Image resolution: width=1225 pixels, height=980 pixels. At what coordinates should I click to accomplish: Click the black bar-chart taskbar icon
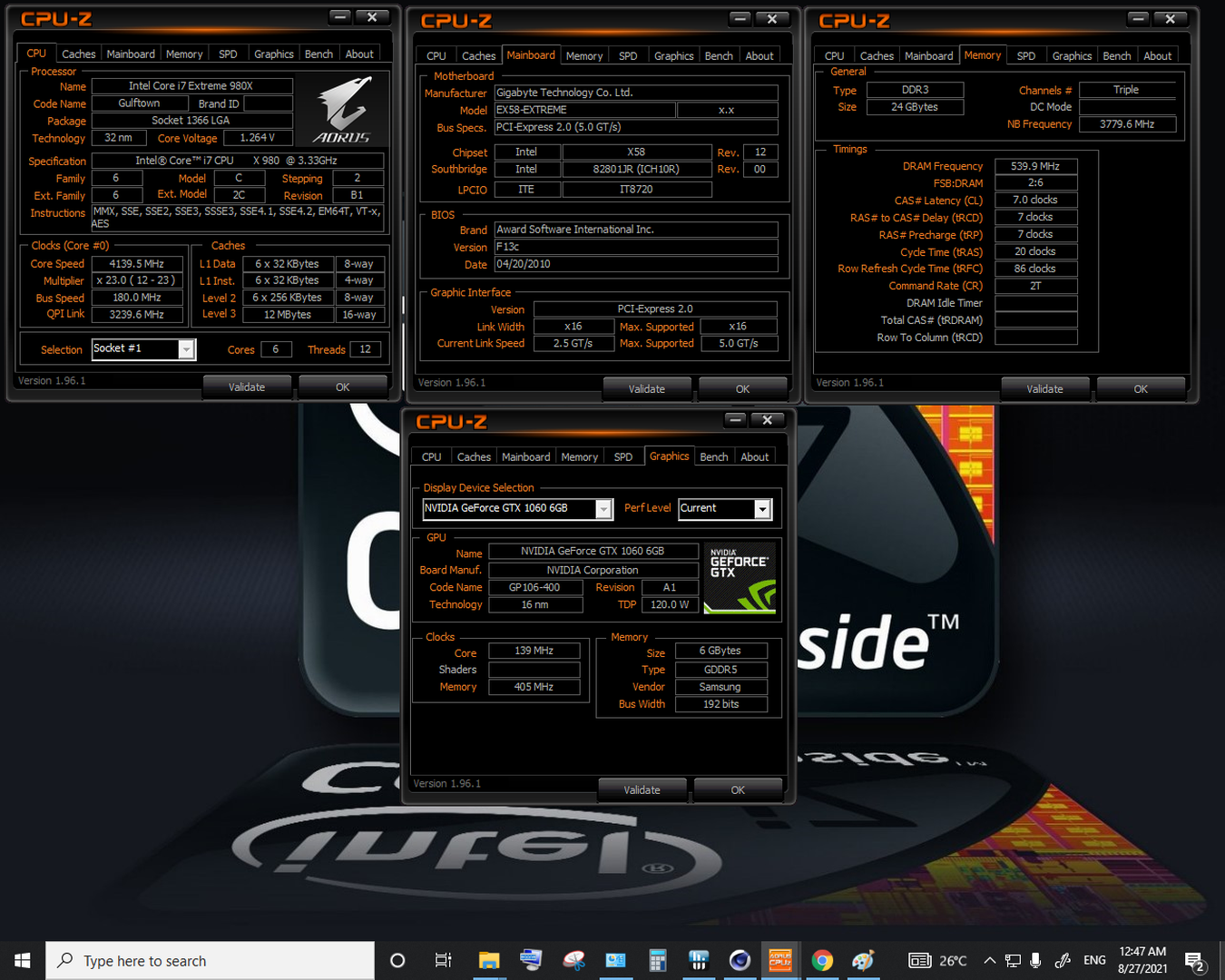tap(699, 960)
